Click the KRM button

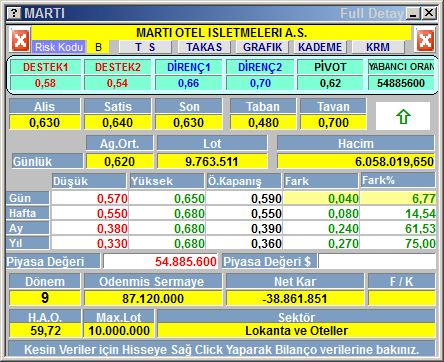(378, 47)
